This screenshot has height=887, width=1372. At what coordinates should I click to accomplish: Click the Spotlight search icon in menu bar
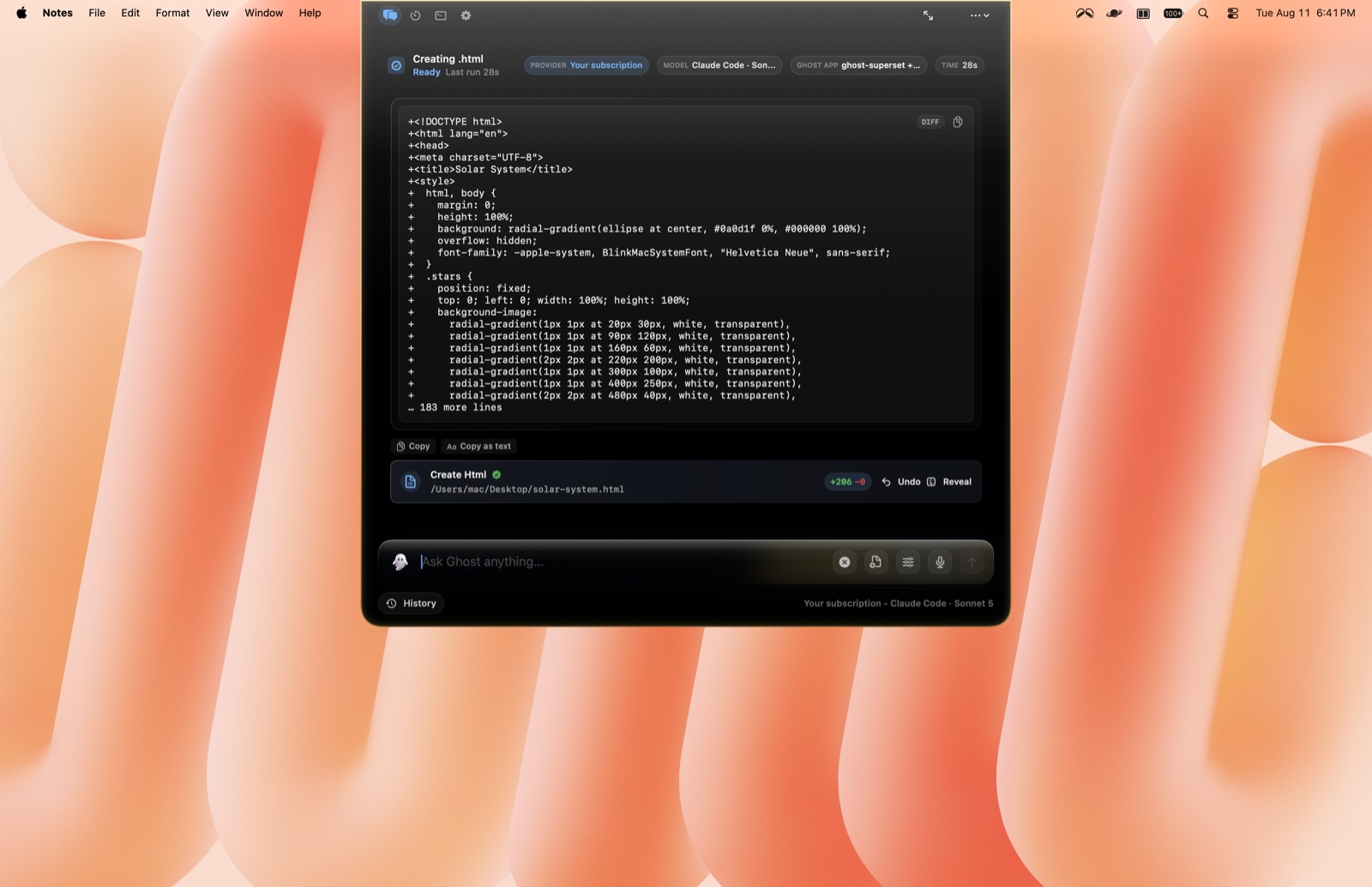pyautogui.click(x=1203, y=13)
